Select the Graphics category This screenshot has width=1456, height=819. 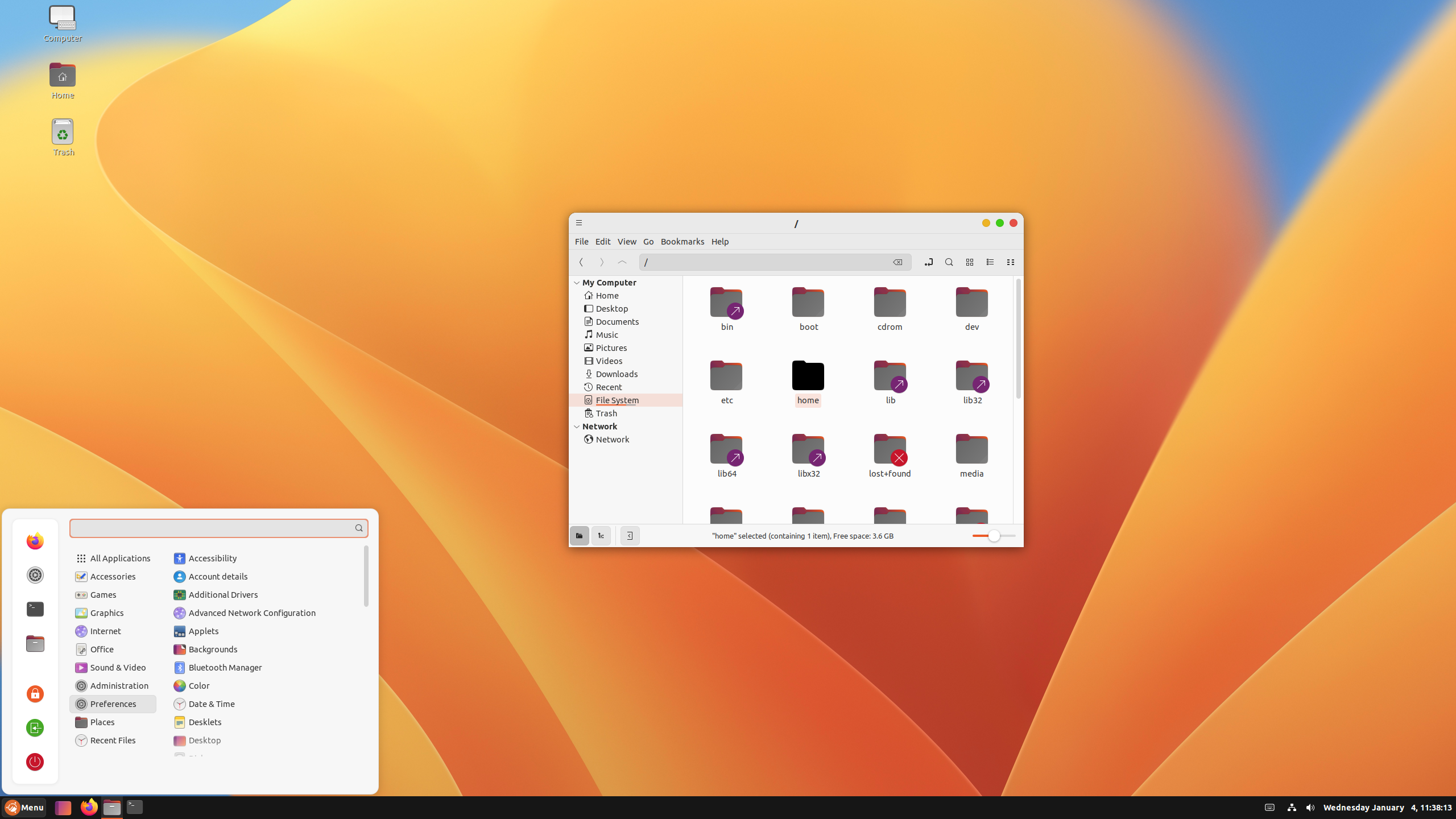(113, 613)
